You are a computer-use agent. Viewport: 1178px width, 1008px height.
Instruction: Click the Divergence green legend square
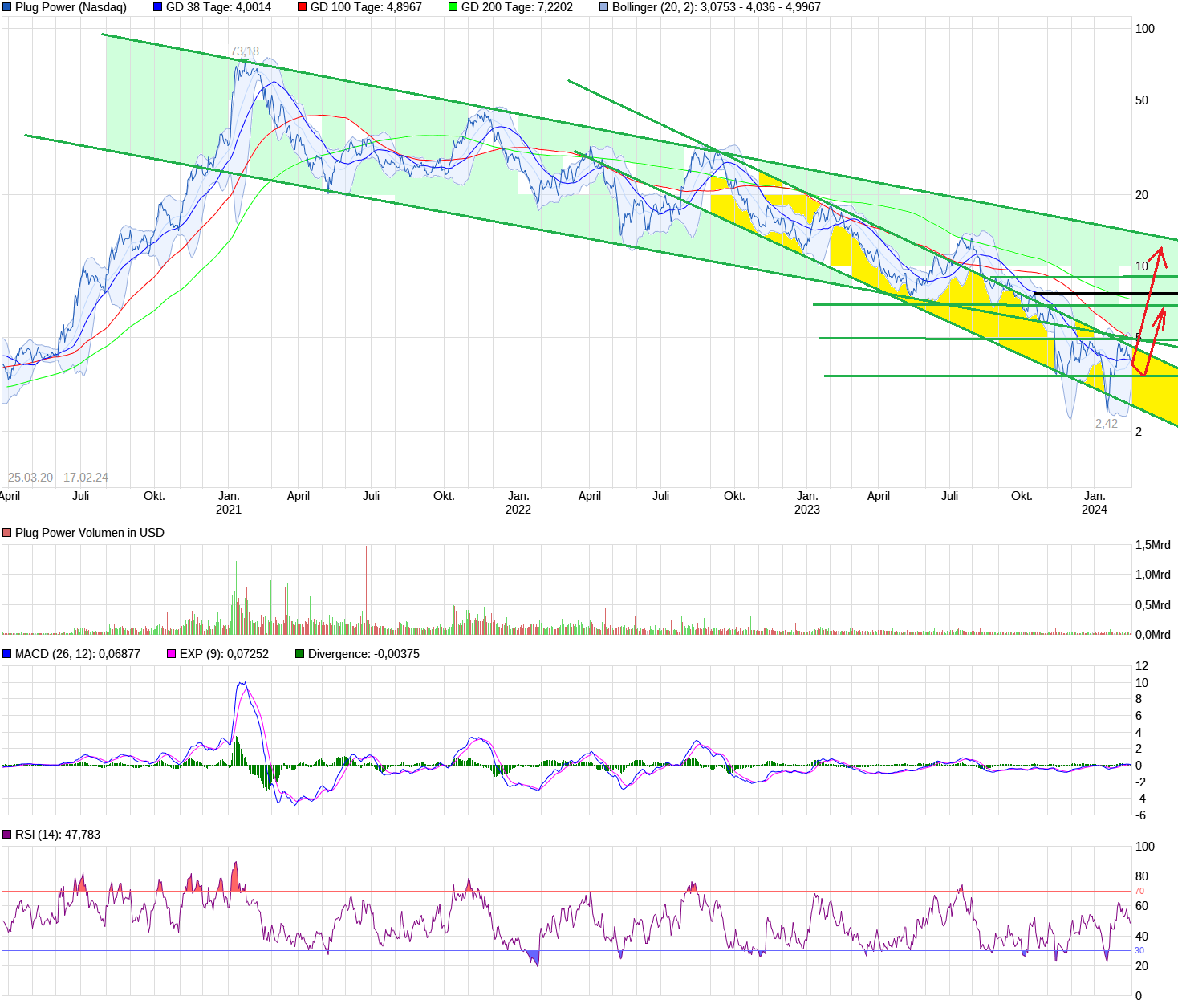(x=300, y=654)
